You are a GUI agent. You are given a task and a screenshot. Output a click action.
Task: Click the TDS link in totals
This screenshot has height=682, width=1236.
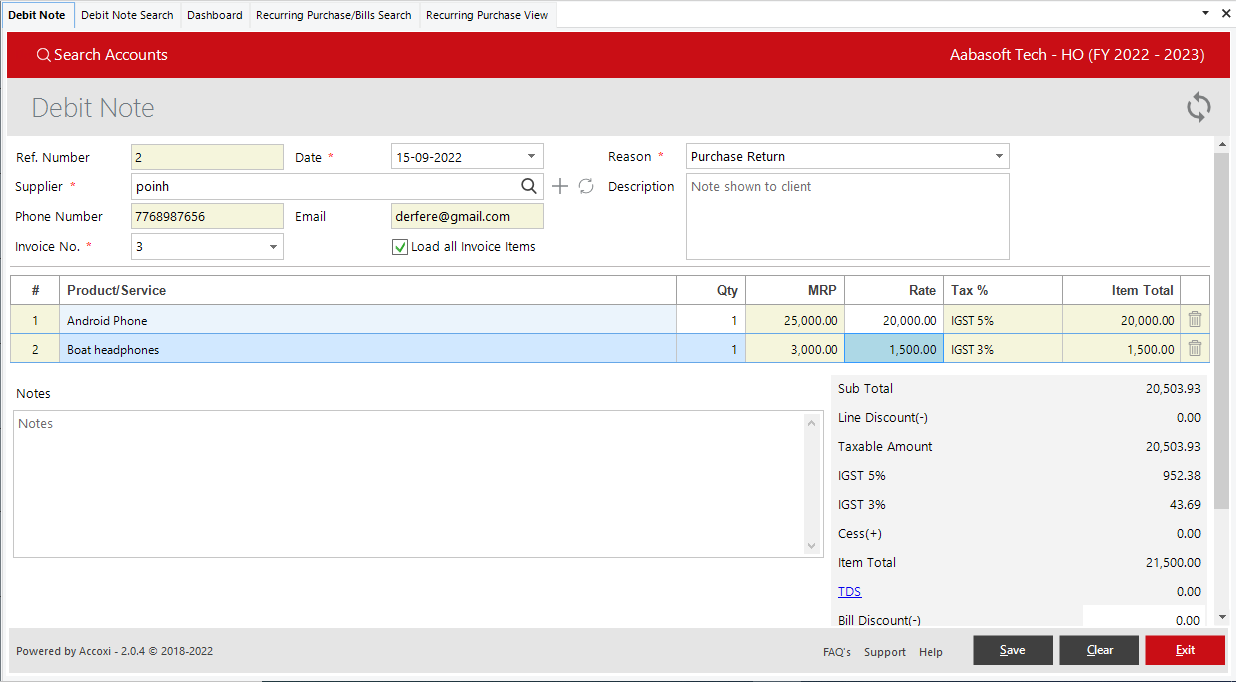pyautogui.click(x=849, y=592)
